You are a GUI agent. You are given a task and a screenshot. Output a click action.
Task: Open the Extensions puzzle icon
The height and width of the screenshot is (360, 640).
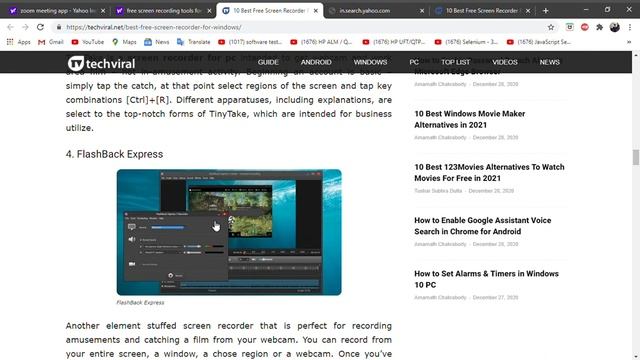coord(600,27)
